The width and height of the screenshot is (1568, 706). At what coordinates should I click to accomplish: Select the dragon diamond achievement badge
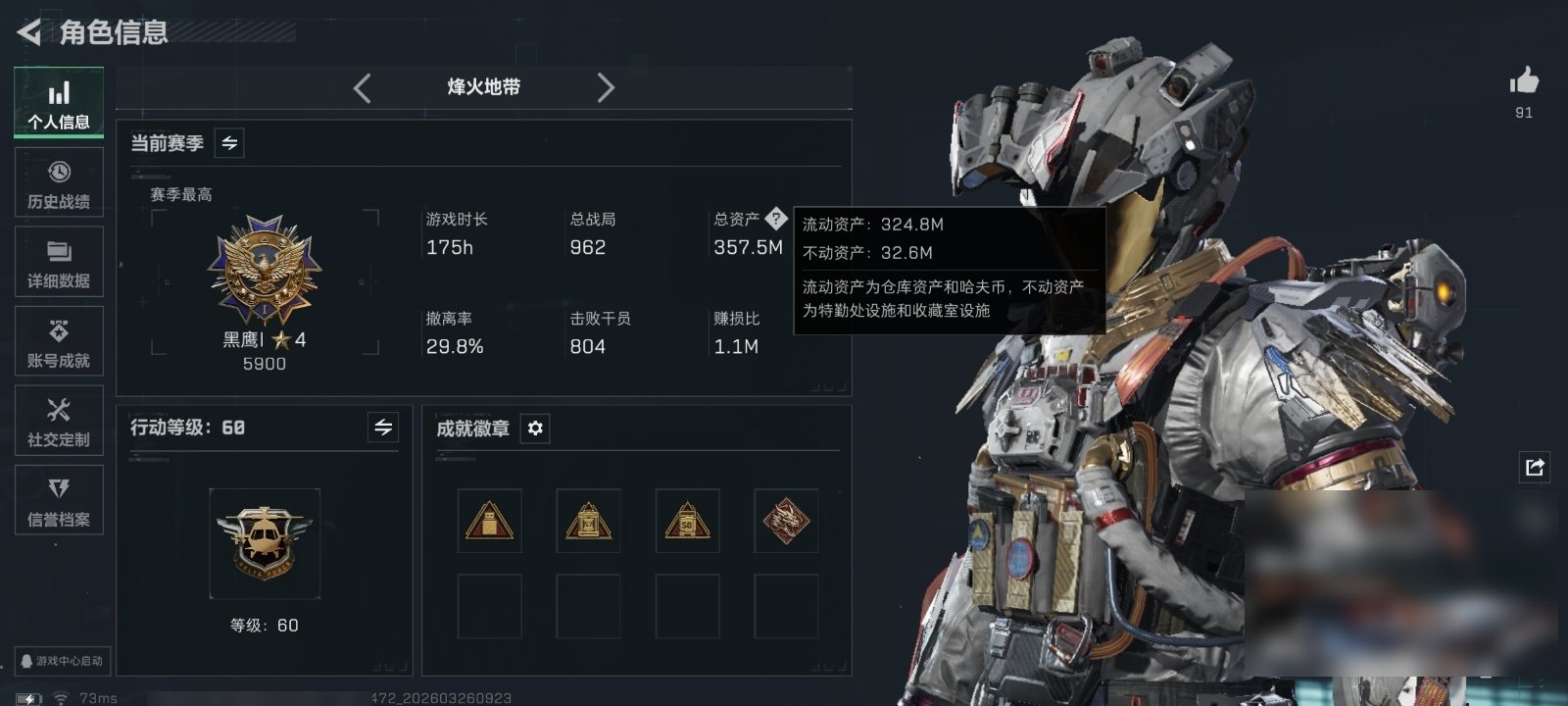coord(786,521)
